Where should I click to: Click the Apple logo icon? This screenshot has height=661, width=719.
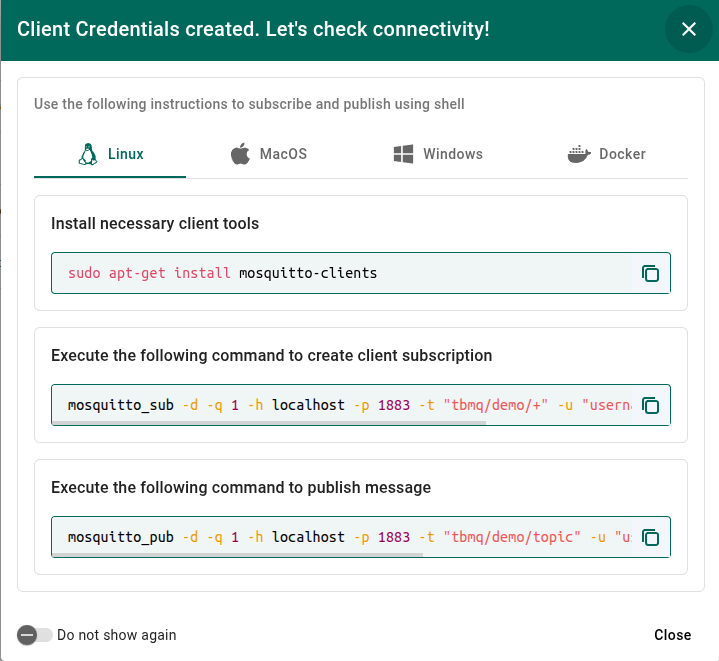(240, 154)
